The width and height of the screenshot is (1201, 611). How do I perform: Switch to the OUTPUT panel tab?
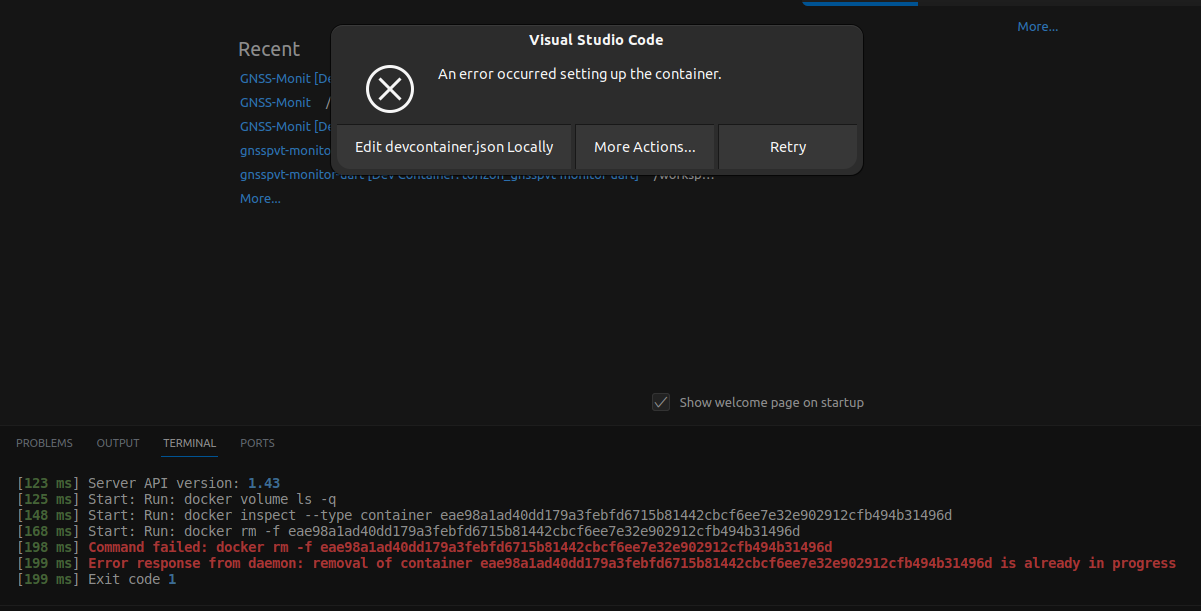click(118, 443)
